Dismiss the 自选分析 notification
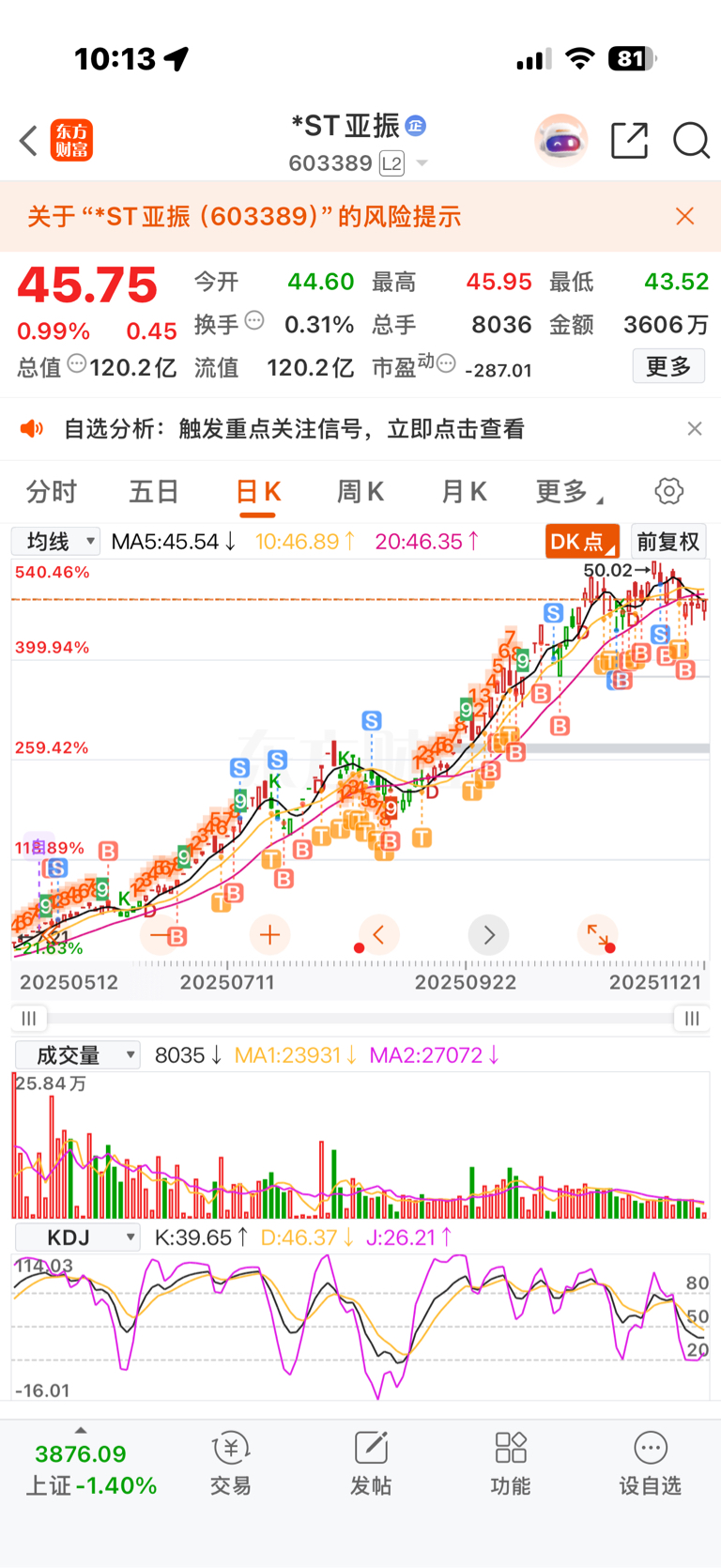 tap(695, 429)
